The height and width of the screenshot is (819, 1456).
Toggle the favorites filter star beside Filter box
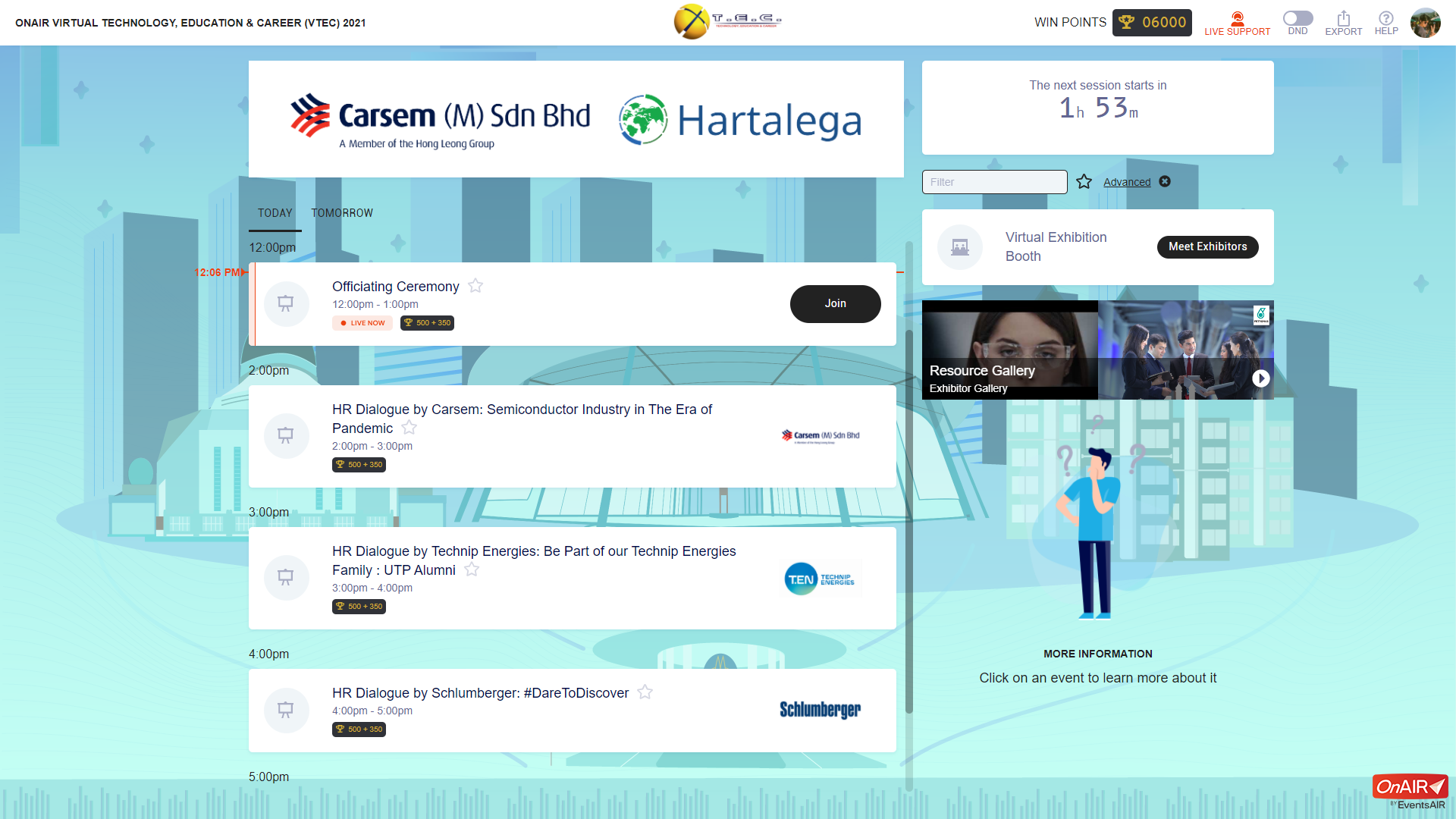pyautogui.click(x=1084, y=181)
